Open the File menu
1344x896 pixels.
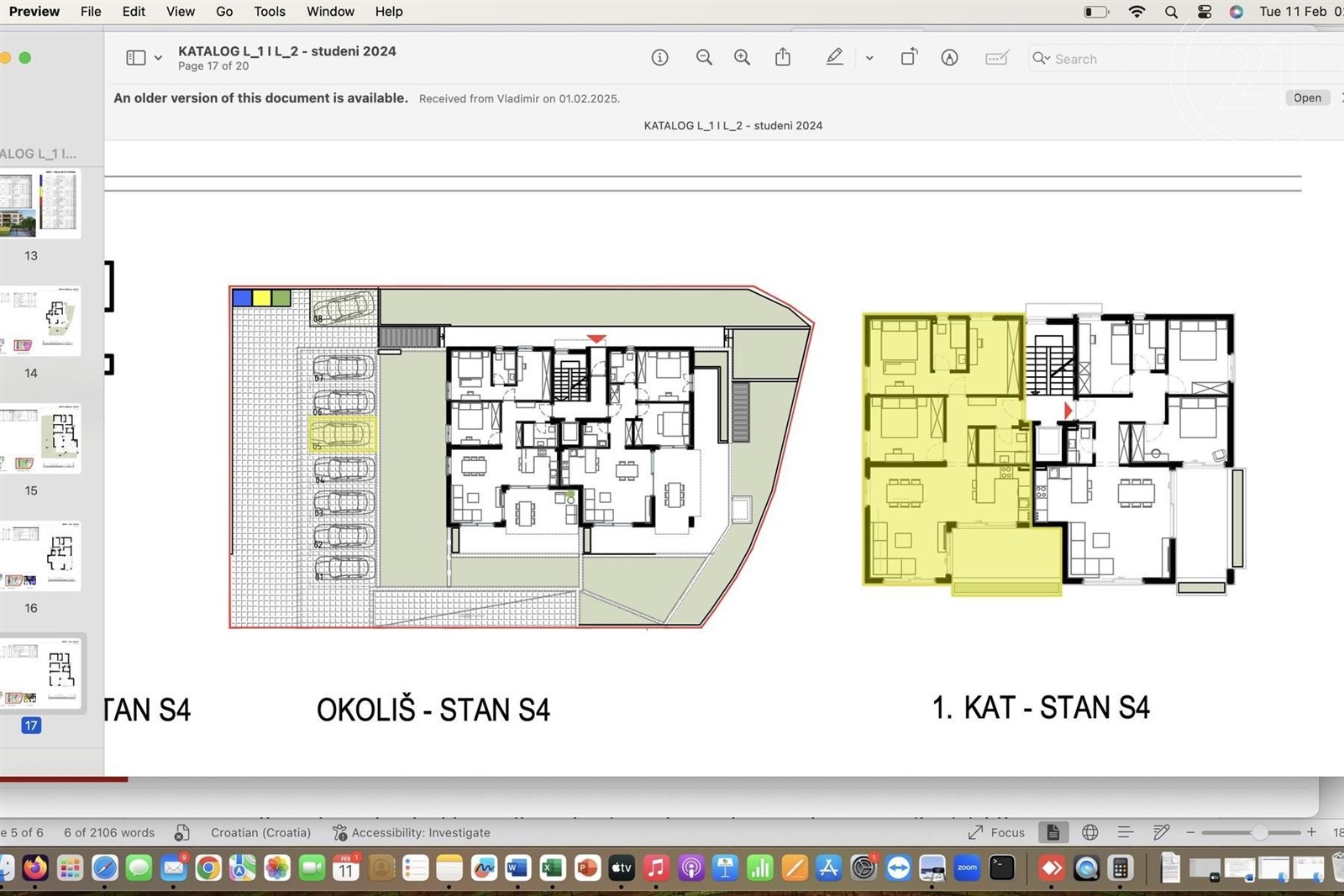click(91, 12)
